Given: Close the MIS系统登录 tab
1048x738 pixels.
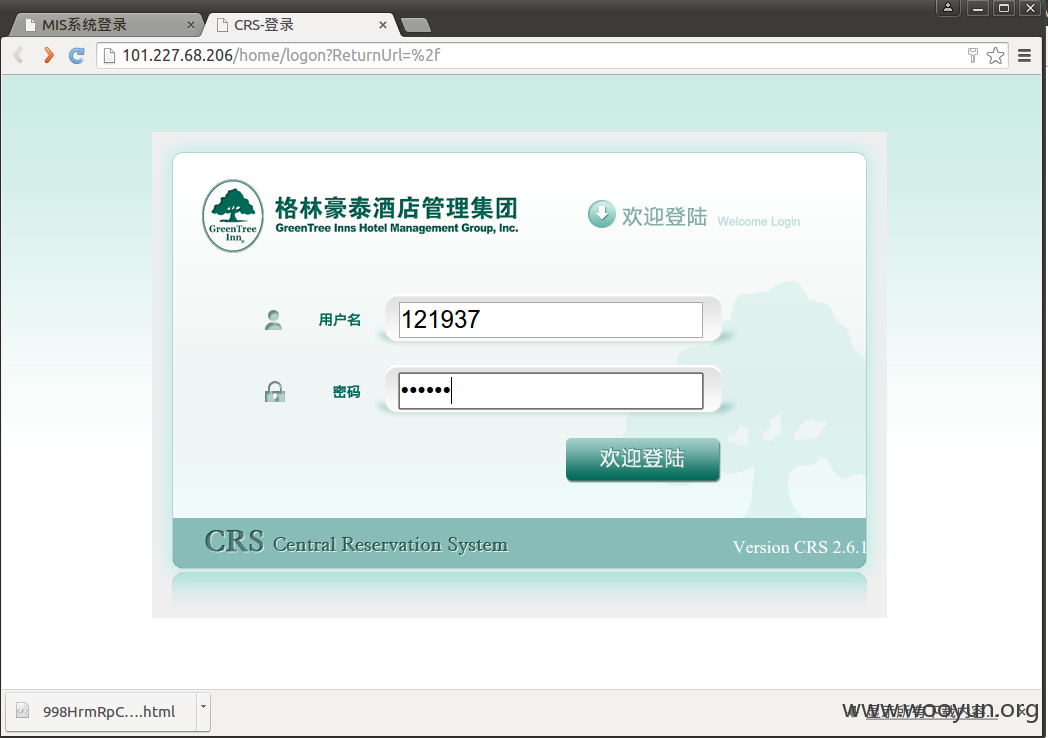Looking at the screenshot, I should click(x=190, y=25).
